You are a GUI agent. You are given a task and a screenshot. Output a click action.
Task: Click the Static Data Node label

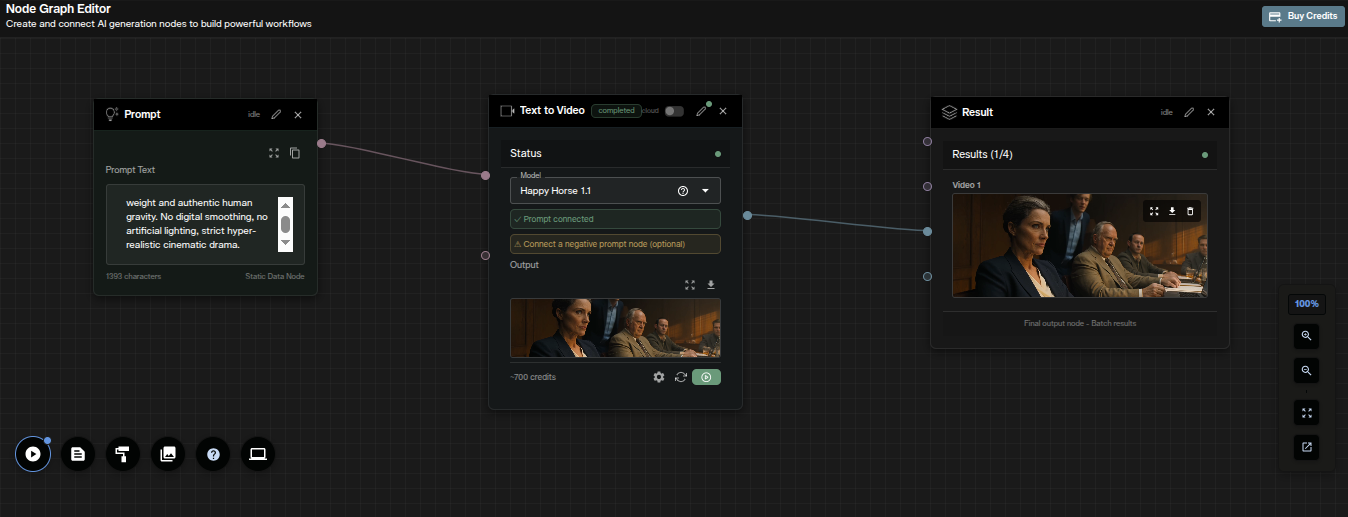click(x=274, y=276)
